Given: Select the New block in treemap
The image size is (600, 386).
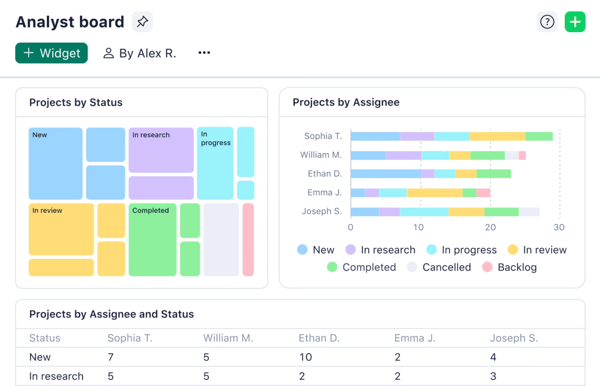Looking at the screenshot, I should (55, 164).
